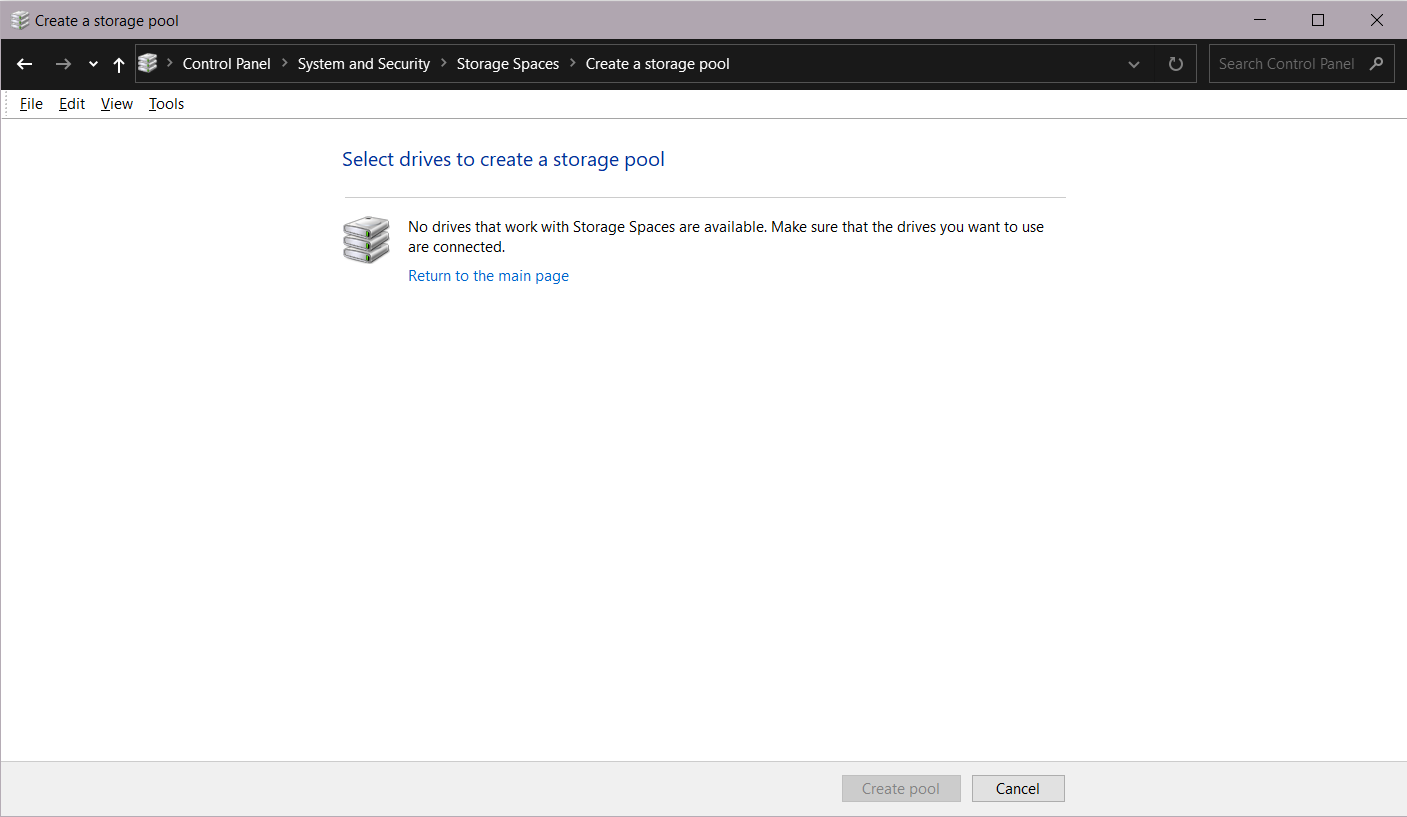Open the address bar history dropdown
This screenshot has height=817, width=1407.
[x=1134, y=64]
